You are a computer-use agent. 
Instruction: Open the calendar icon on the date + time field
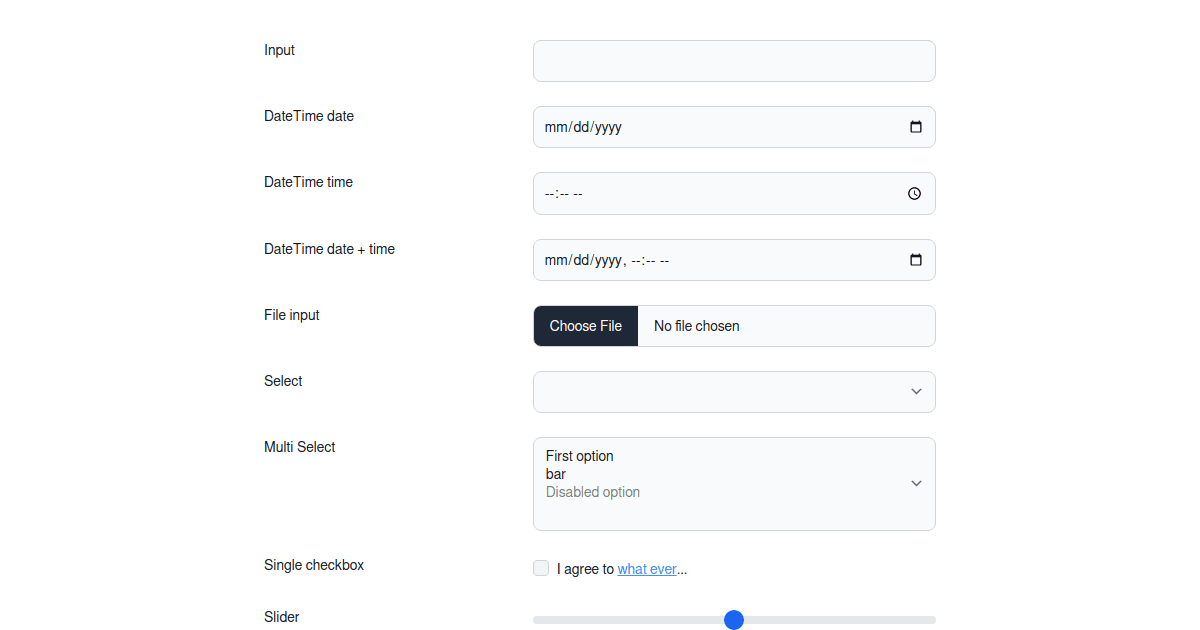pos(916,259)
